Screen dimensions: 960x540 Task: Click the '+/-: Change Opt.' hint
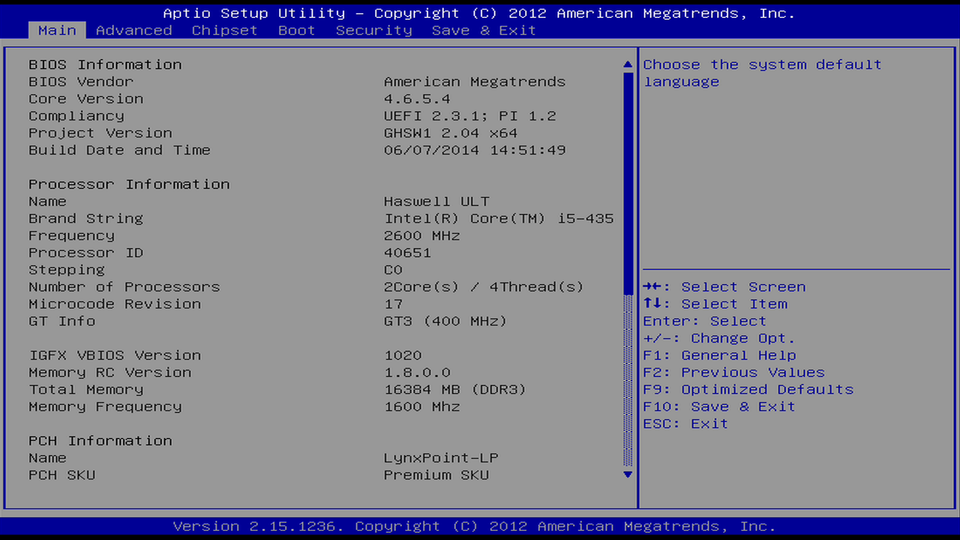[719, 339]
